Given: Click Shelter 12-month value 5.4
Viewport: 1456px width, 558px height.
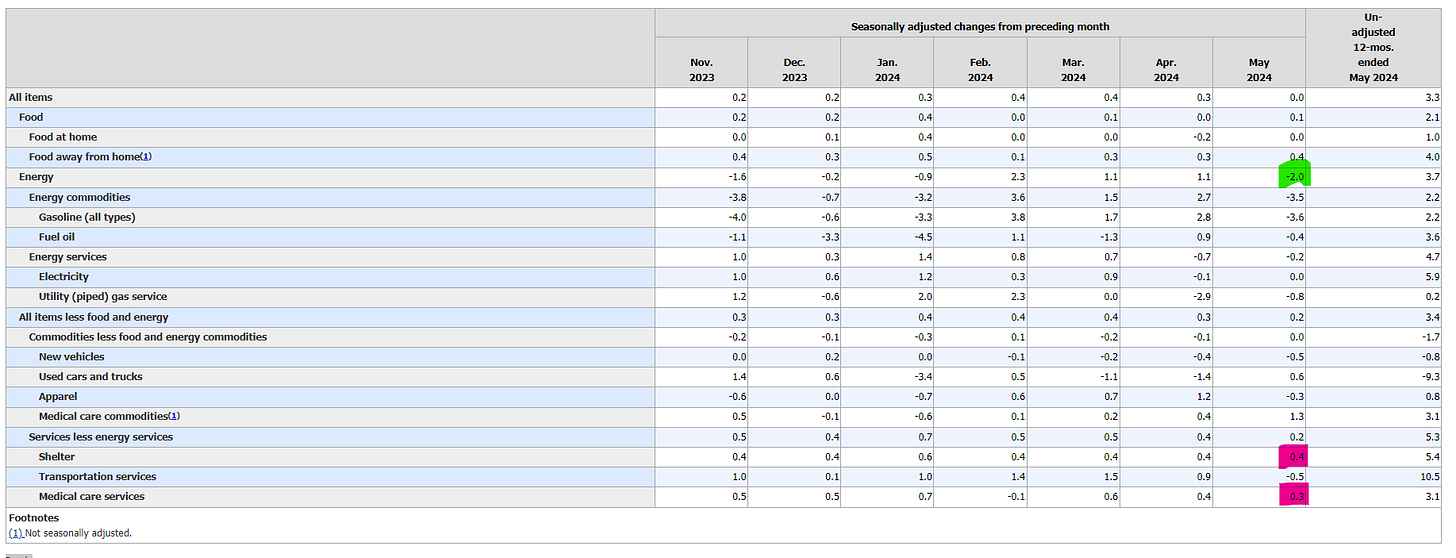Looking at the screenshot, I should 1432,457.
